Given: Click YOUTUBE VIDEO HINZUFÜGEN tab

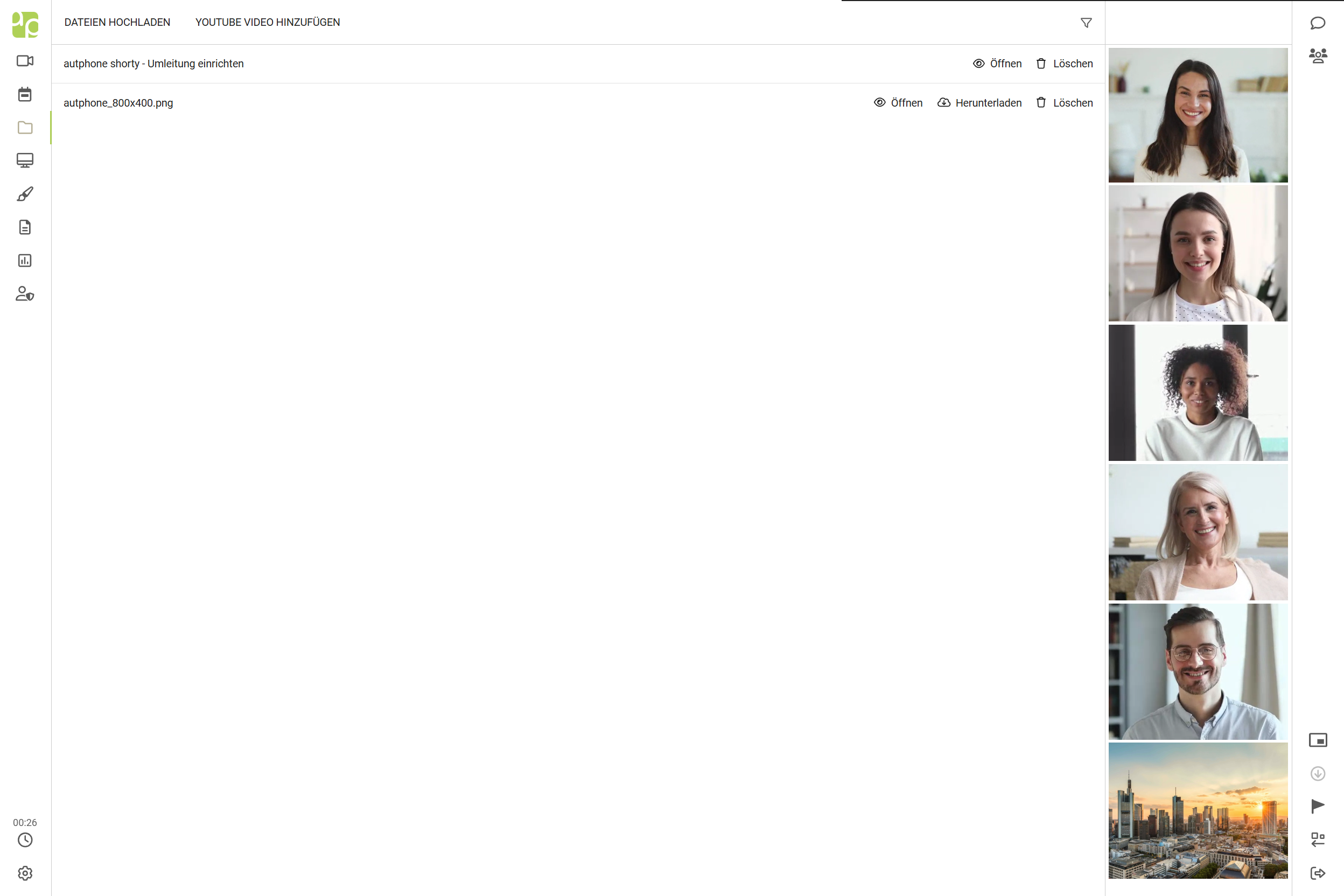Looking at the screenshot, I should click(268, 22).
